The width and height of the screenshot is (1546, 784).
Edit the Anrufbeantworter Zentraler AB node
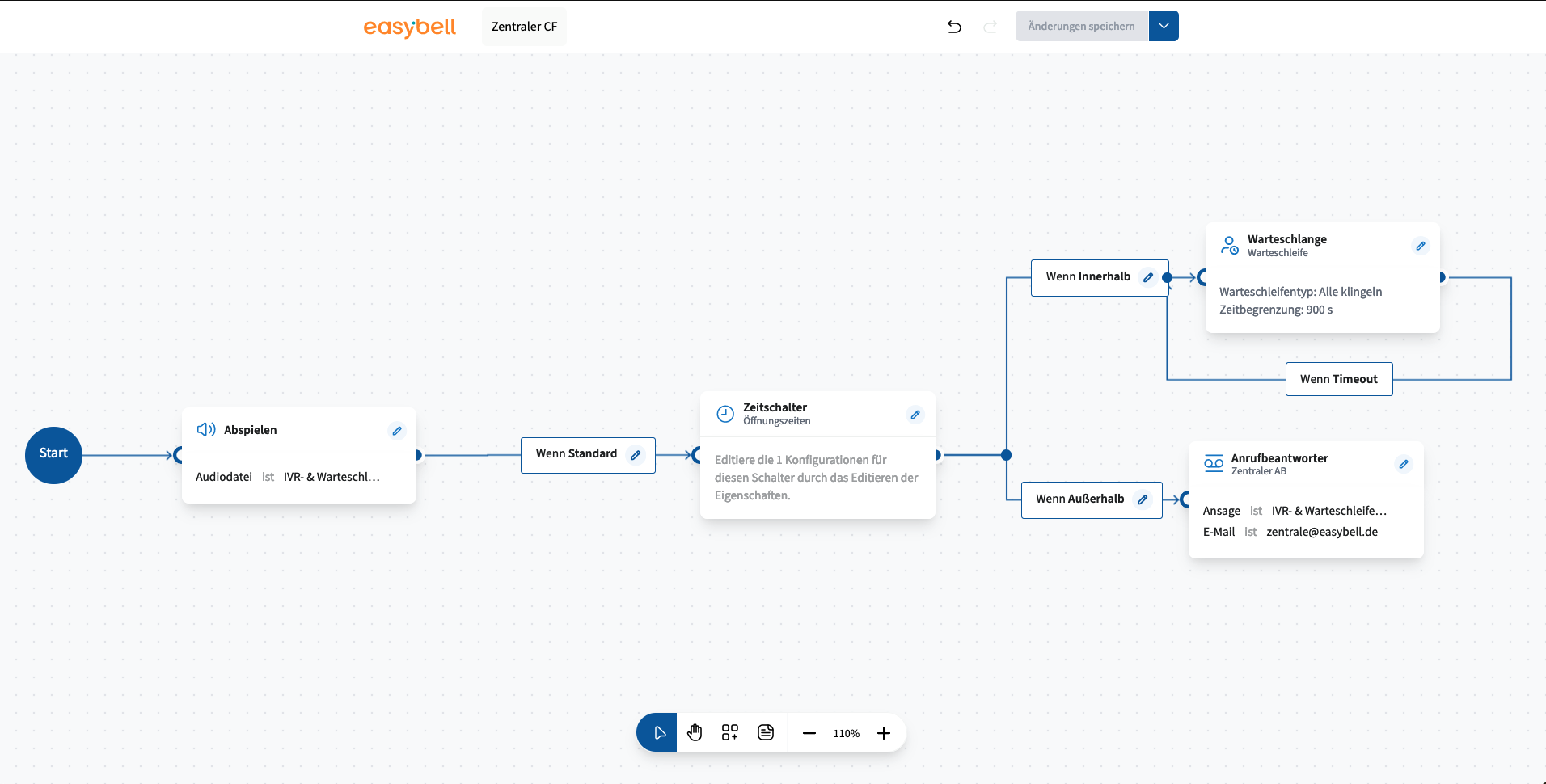point(1404,464)
